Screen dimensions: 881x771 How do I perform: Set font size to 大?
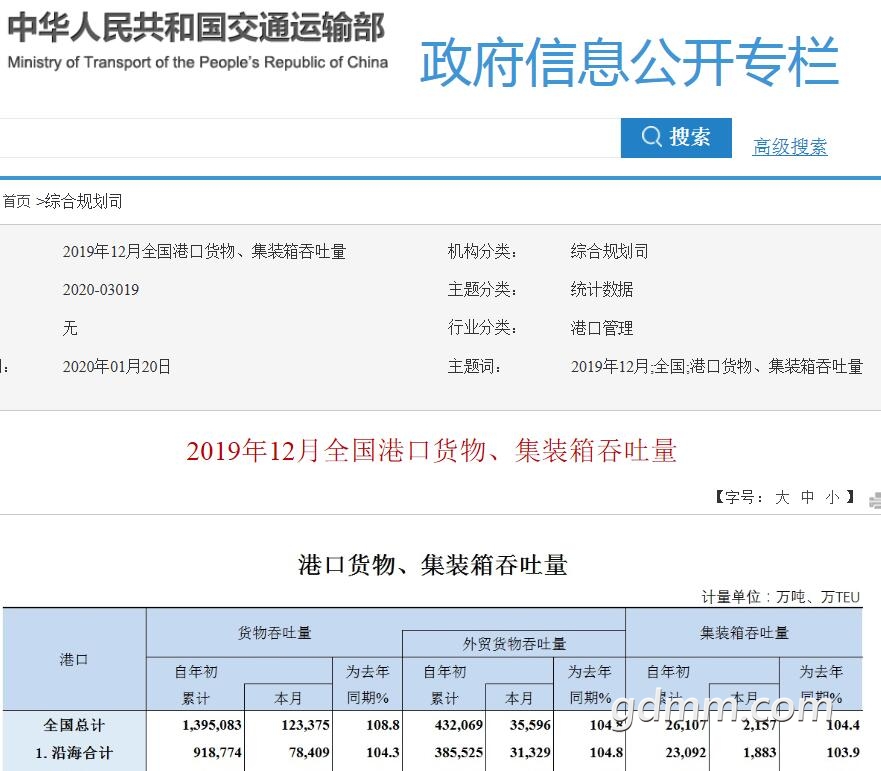pos(782,497)
